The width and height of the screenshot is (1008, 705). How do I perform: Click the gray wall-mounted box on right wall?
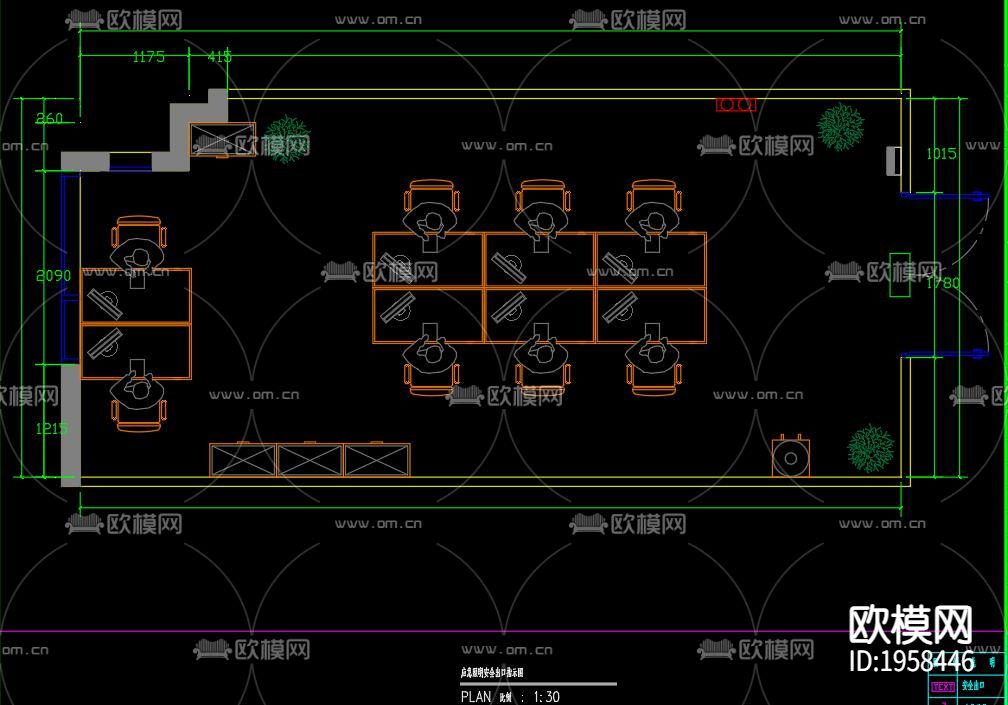[894, 161]
